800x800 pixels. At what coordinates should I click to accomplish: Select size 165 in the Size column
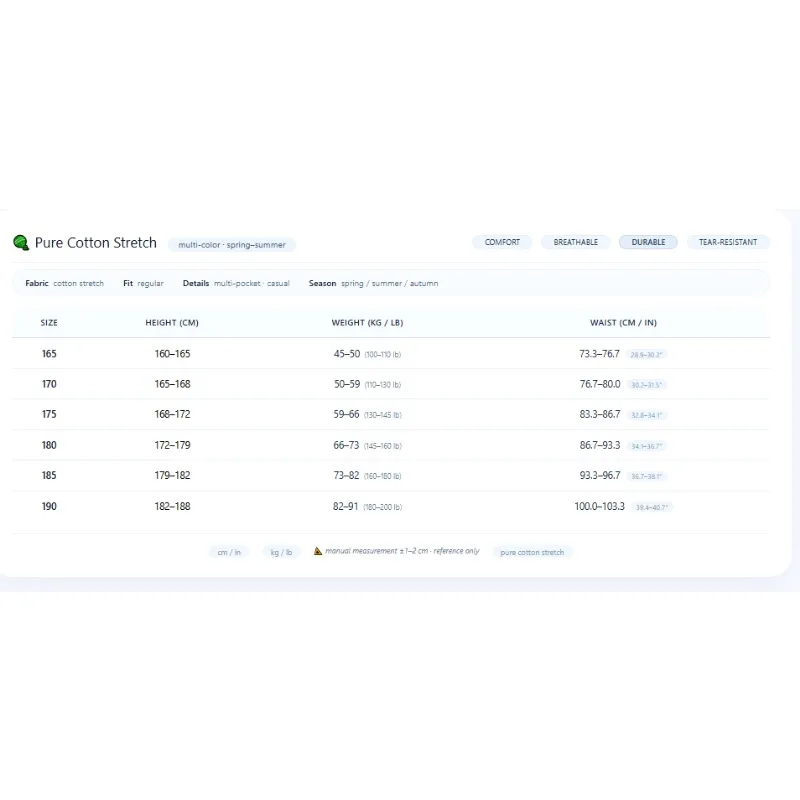[x=49, y=354]
